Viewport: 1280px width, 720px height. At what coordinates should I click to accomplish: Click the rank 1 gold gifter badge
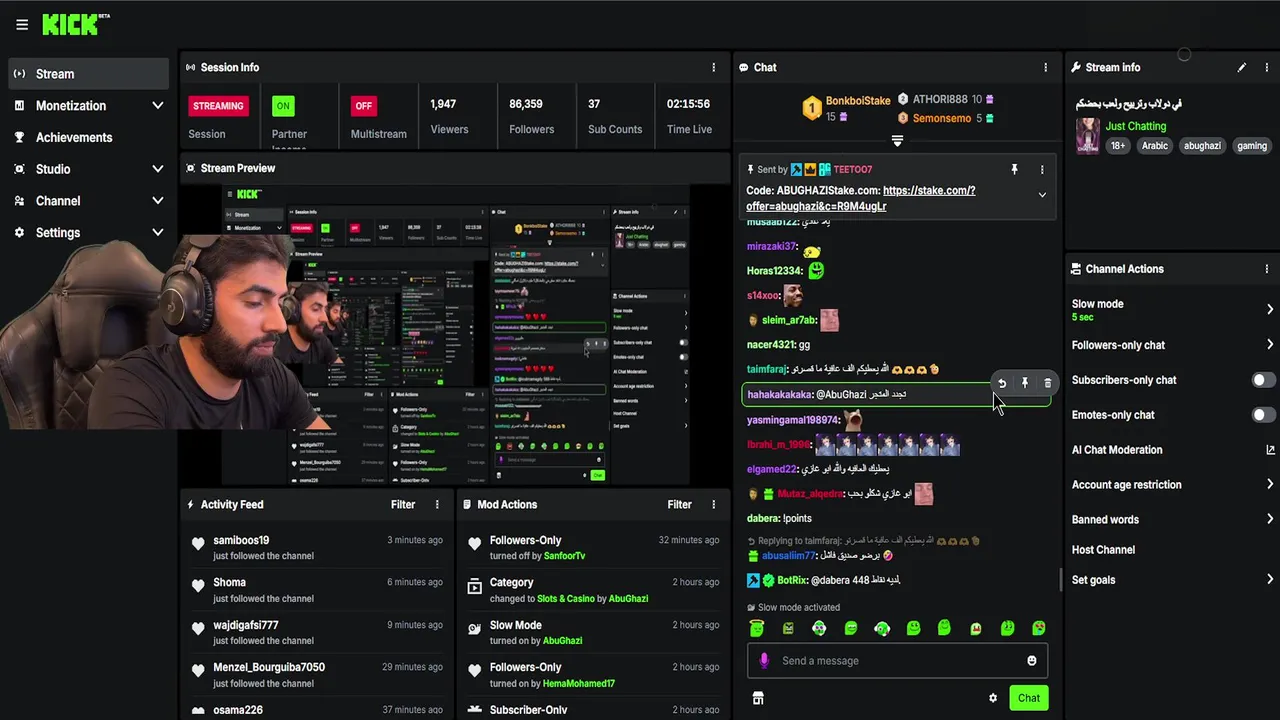pos(812,107)
